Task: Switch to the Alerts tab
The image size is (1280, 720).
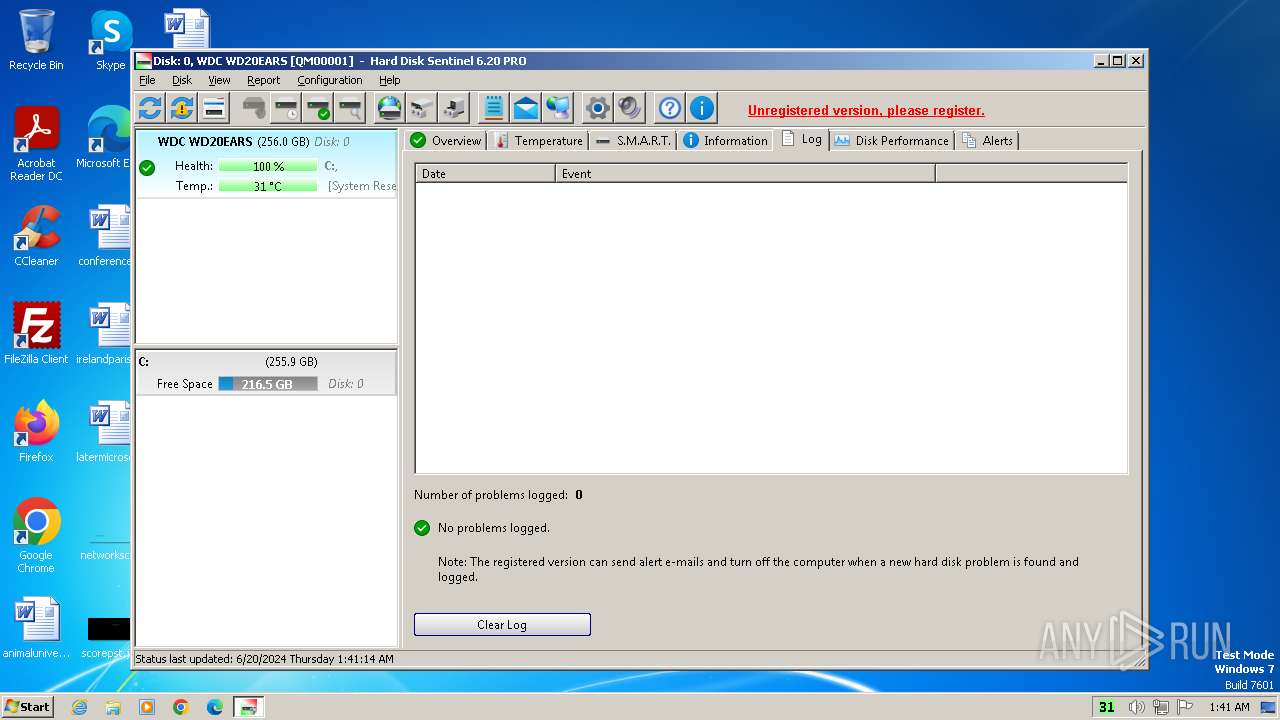Action: [988, 141]
